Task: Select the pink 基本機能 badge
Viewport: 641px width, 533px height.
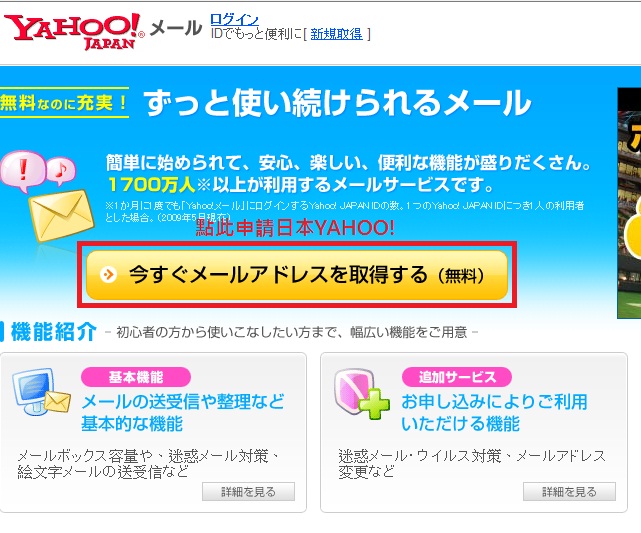Action: pos(136,377)
